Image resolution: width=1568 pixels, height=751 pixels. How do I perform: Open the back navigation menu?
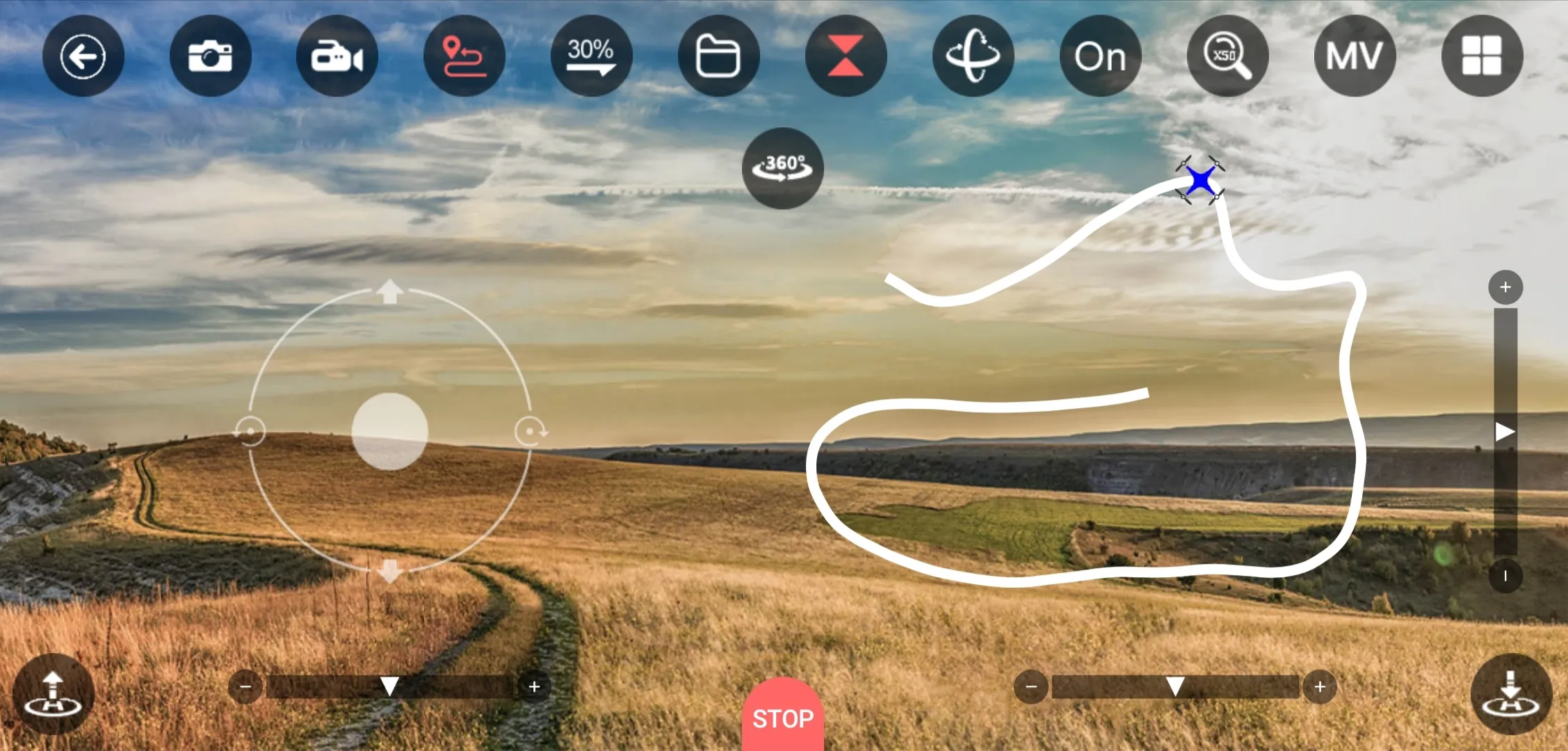(x=82, y=56)
